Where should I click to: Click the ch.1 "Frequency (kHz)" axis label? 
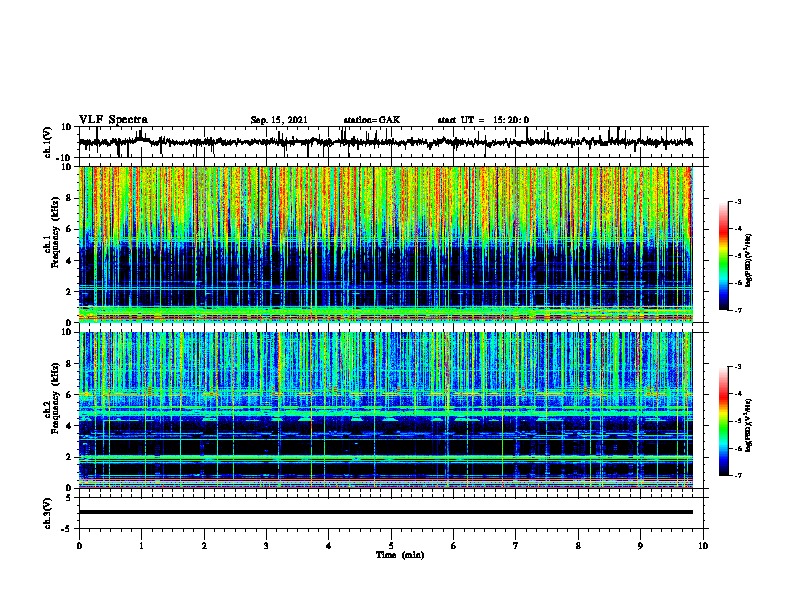pos(55,233)
